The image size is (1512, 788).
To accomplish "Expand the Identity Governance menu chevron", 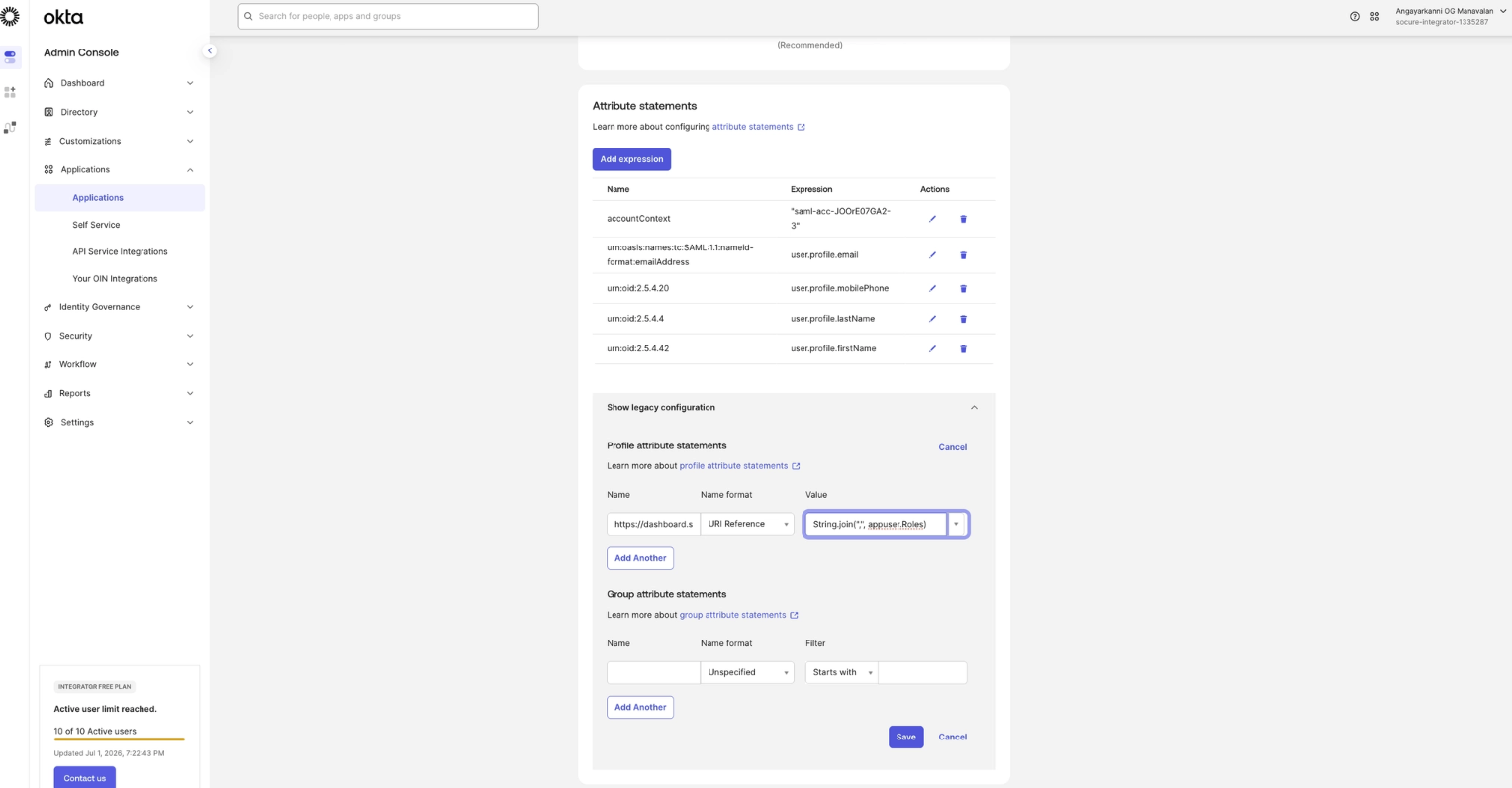I will [x=190, y=307].
